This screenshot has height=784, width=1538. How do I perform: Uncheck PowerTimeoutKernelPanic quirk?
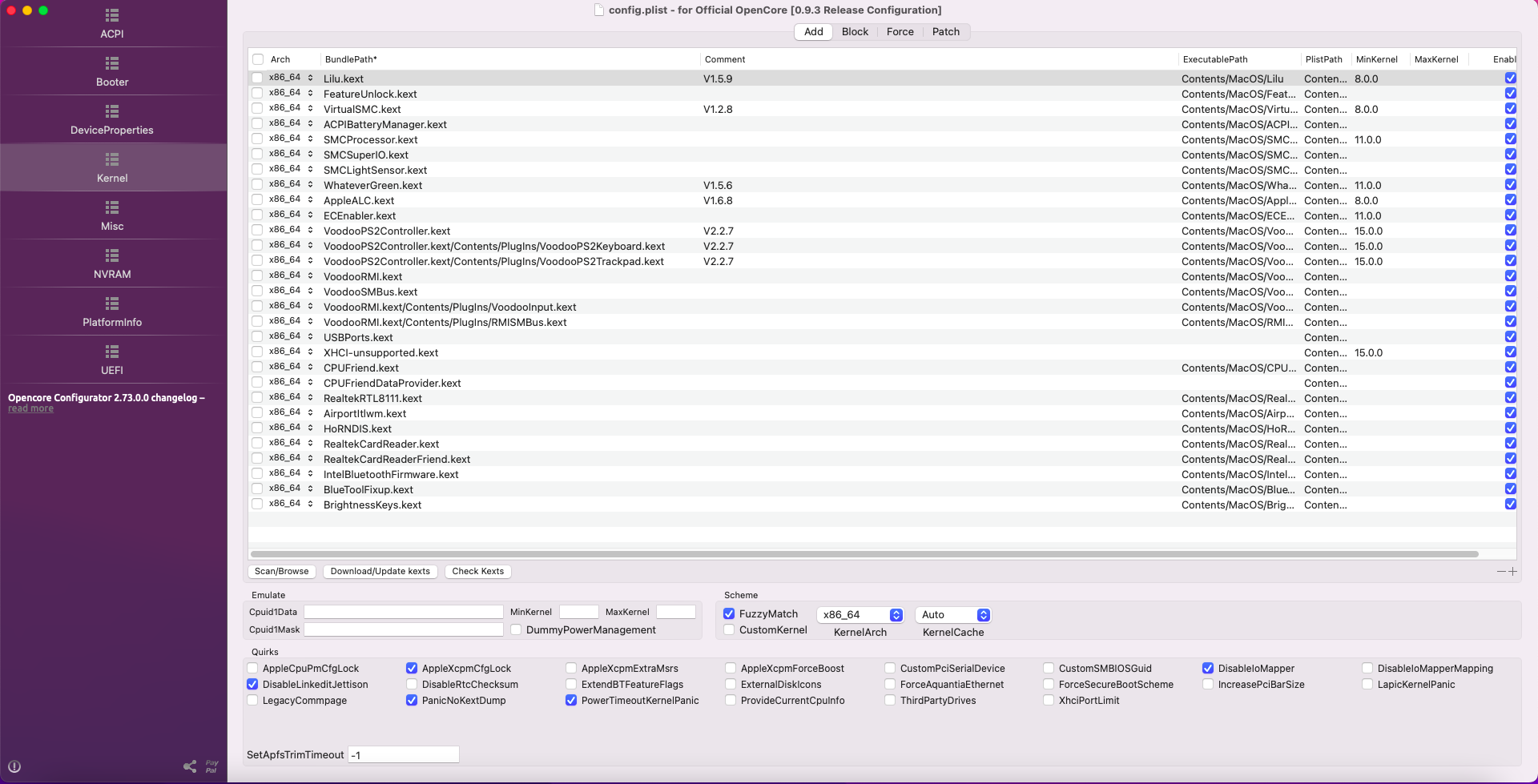571,700
